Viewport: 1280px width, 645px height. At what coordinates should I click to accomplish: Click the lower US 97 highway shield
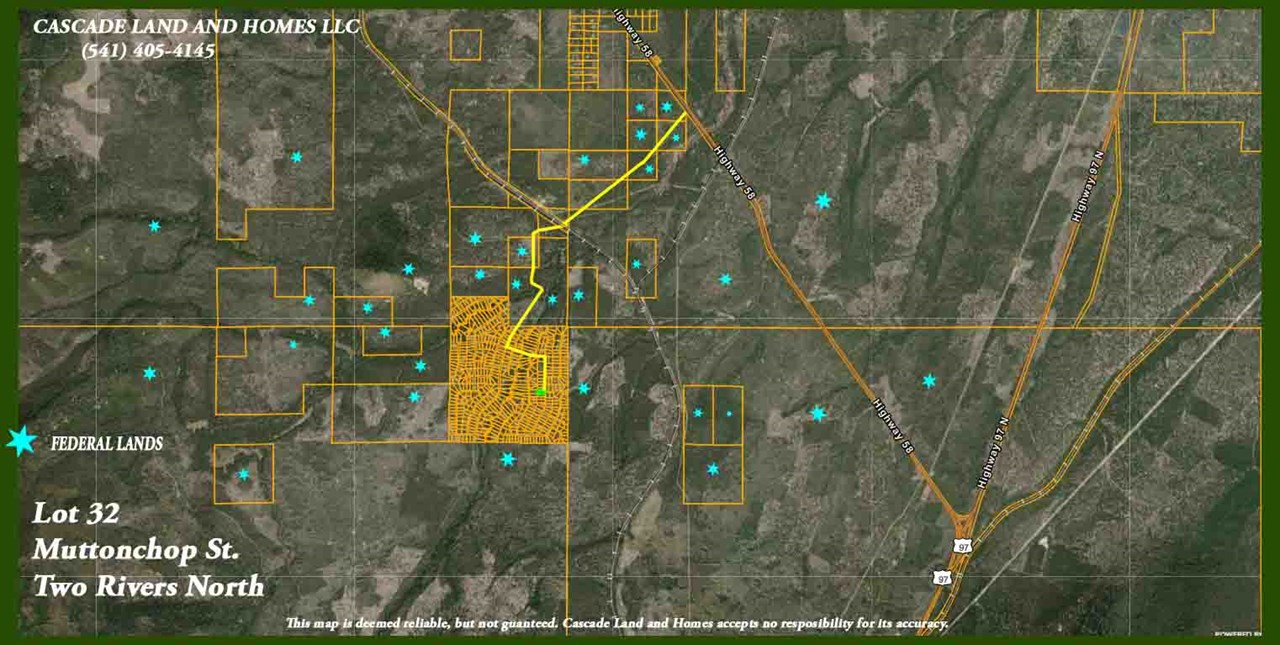pyautogui.click(x=940, y=578)
